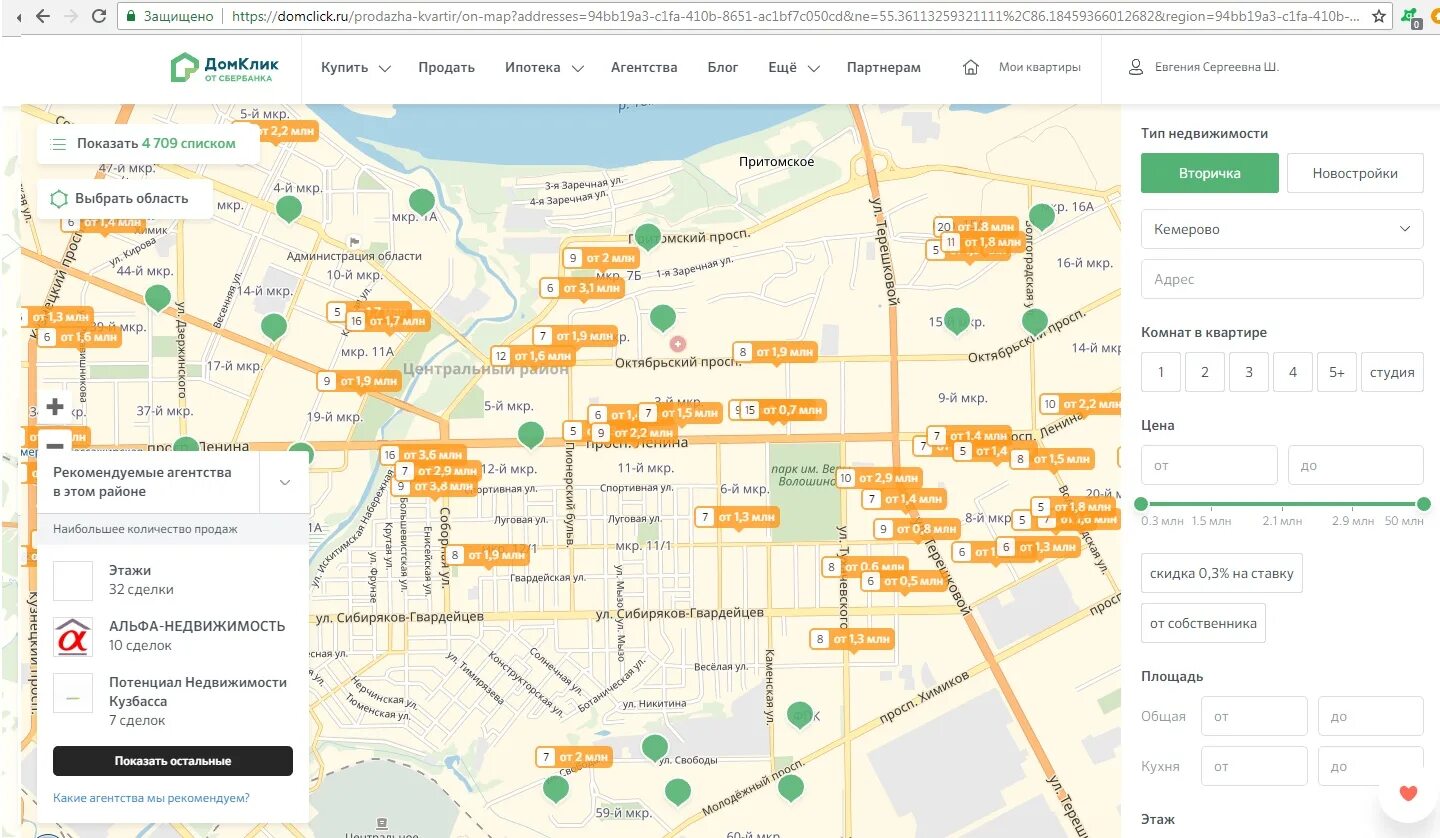Expand the Купить menu

355,68
